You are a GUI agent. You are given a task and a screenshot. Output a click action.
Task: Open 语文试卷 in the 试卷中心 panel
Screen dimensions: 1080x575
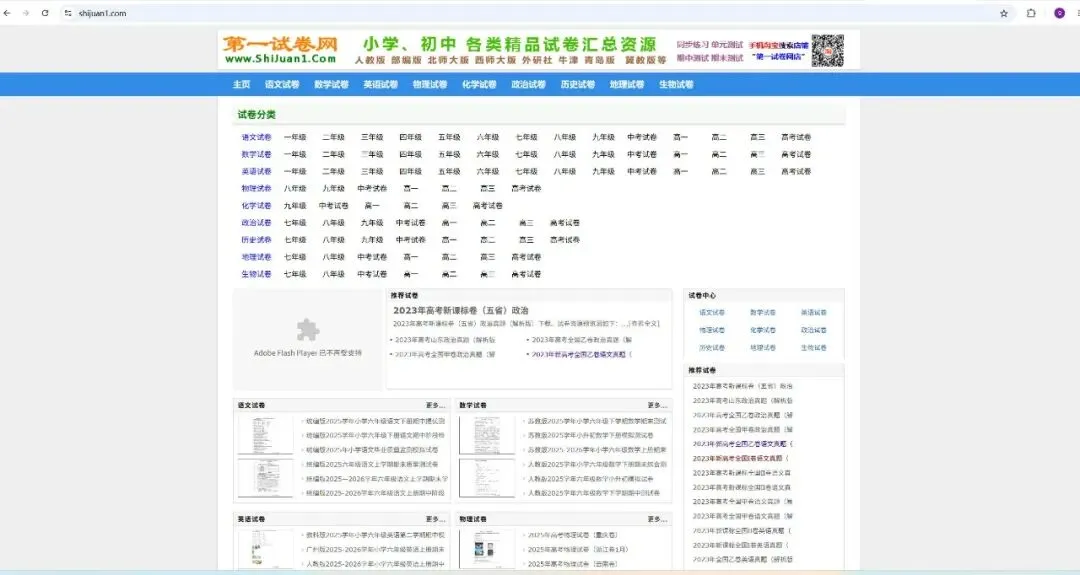(712, 313)
